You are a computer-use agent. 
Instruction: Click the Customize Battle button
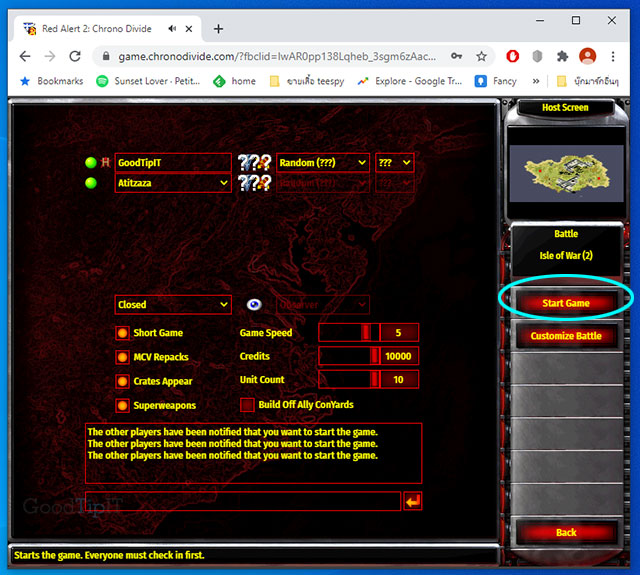pyautogui.click(x=566, y=336)
